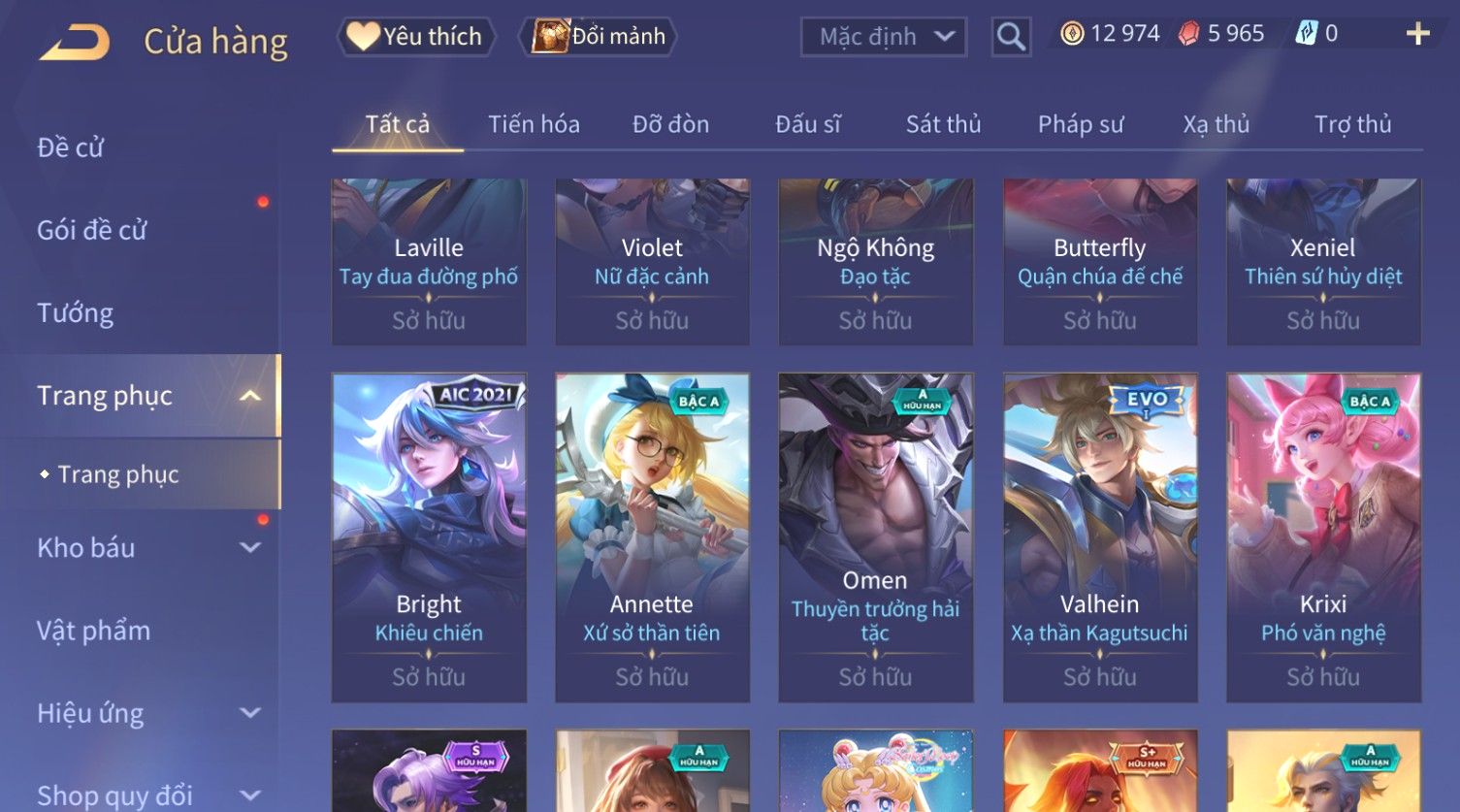Image resolution: width=1460 pixels, height=812 pixels.
Task: Select Krixi Phó văn nghệ skin
Action: [1323, 537]
